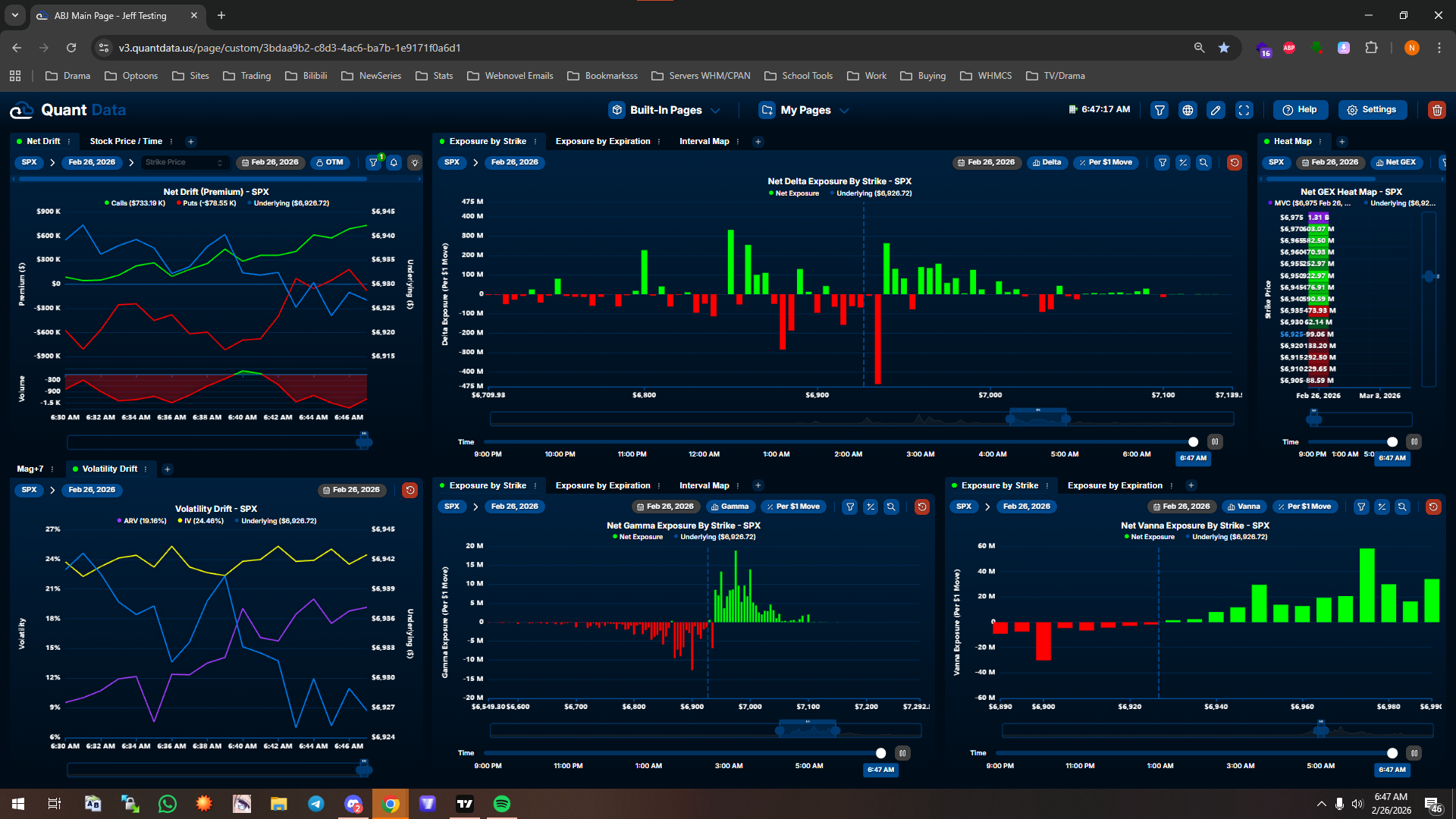
Task: Switch to Interval Map tab in top center panel
Action: (x=704, y=141)
